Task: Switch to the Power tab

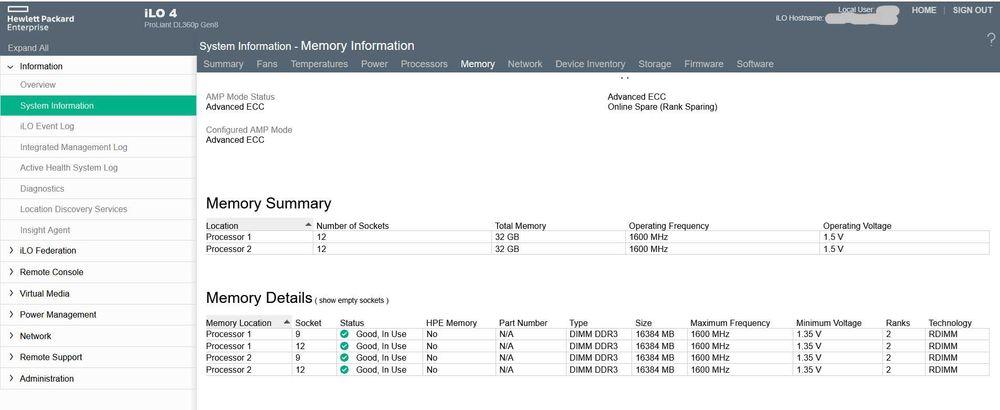Action: pos(374,64)
